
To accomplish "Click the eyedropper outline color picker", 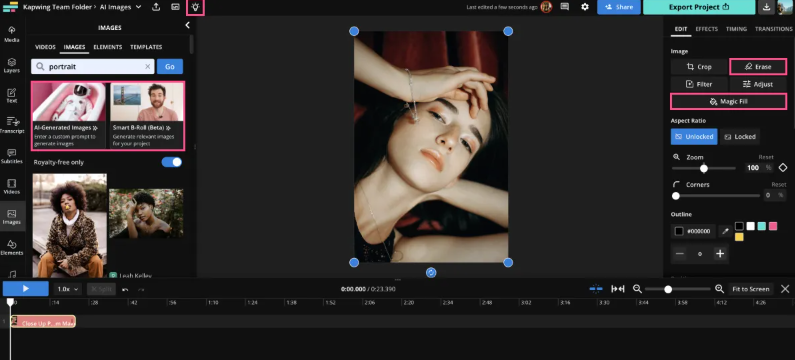I will point(725,231).
